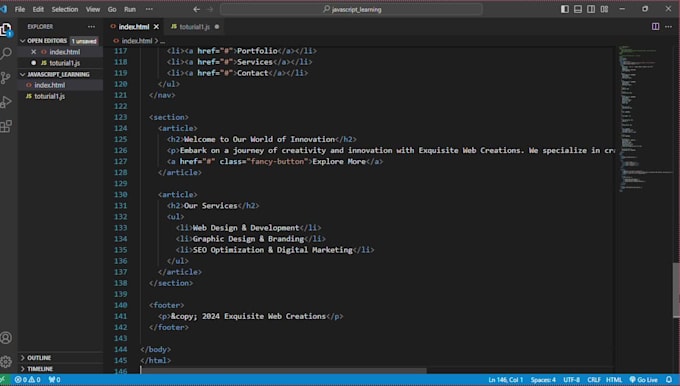Place cursor on the Explore More line
Screen dimensions: 680x386
coord(275,161)
